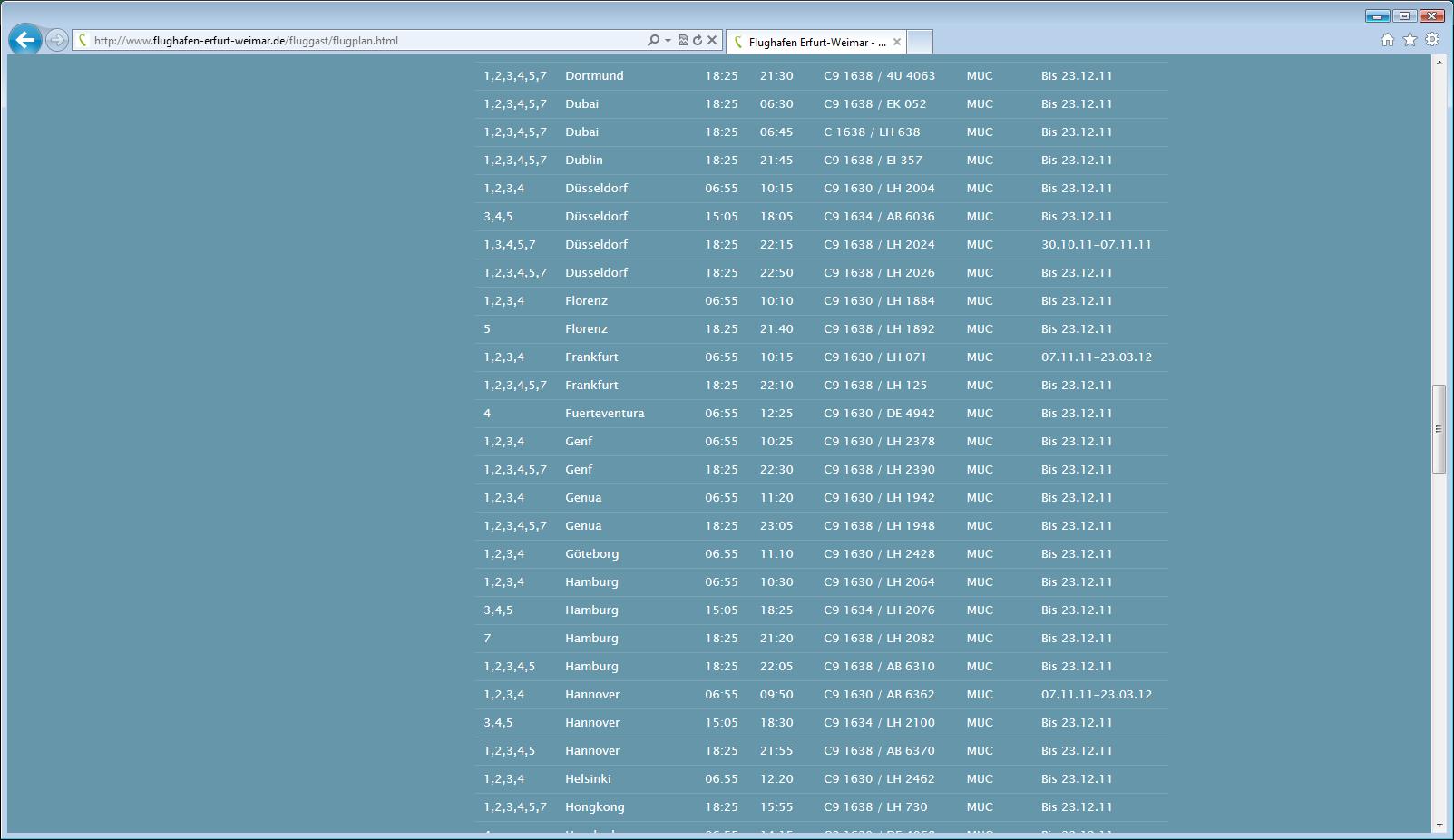Click flight code 'C9 1638 / AB 6370'
Image resolution: width=1454 pixels, height=840 pixels.
879,751
